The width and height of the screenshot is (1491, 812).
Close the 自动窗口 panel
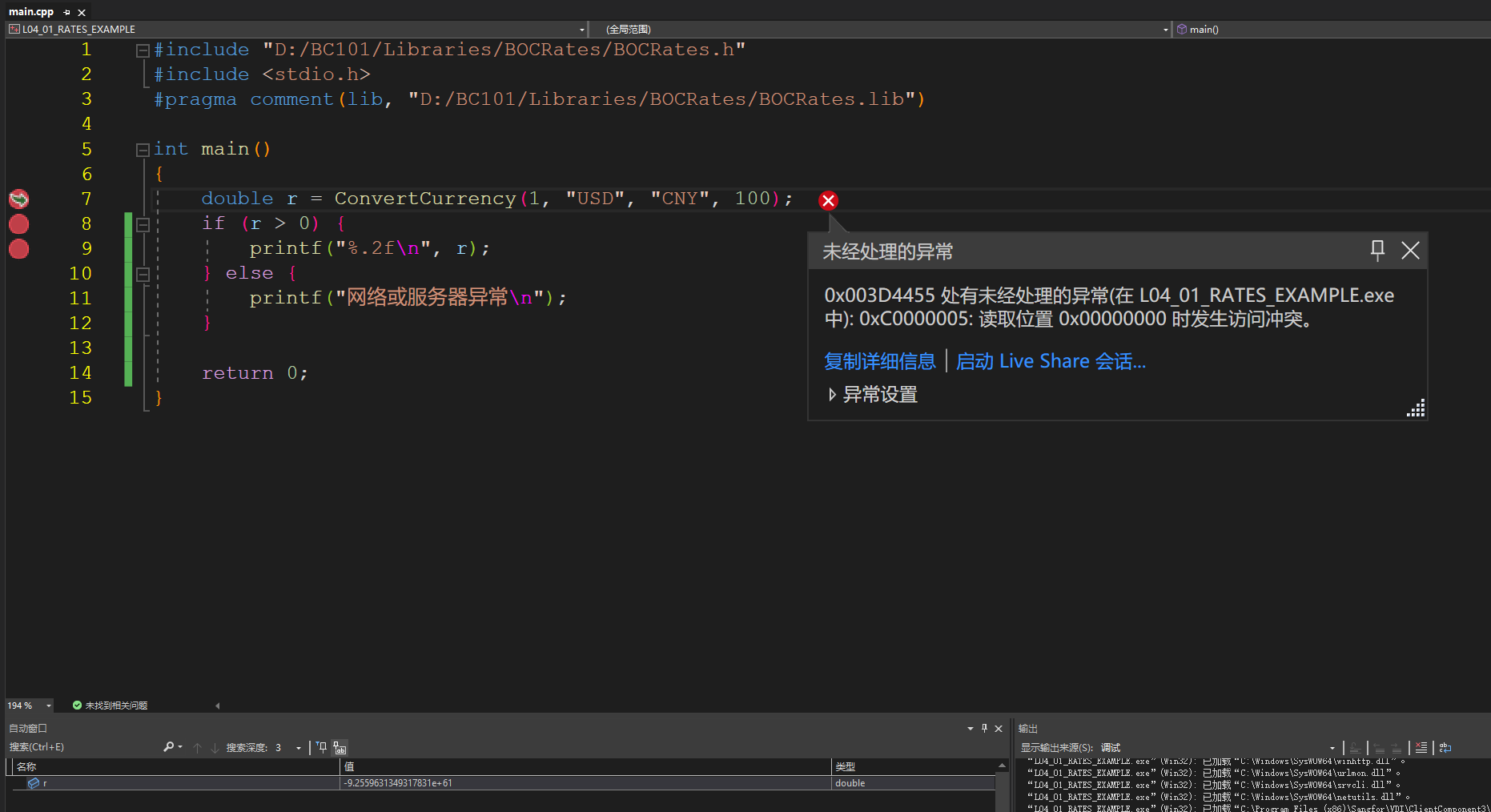point(999,729)
